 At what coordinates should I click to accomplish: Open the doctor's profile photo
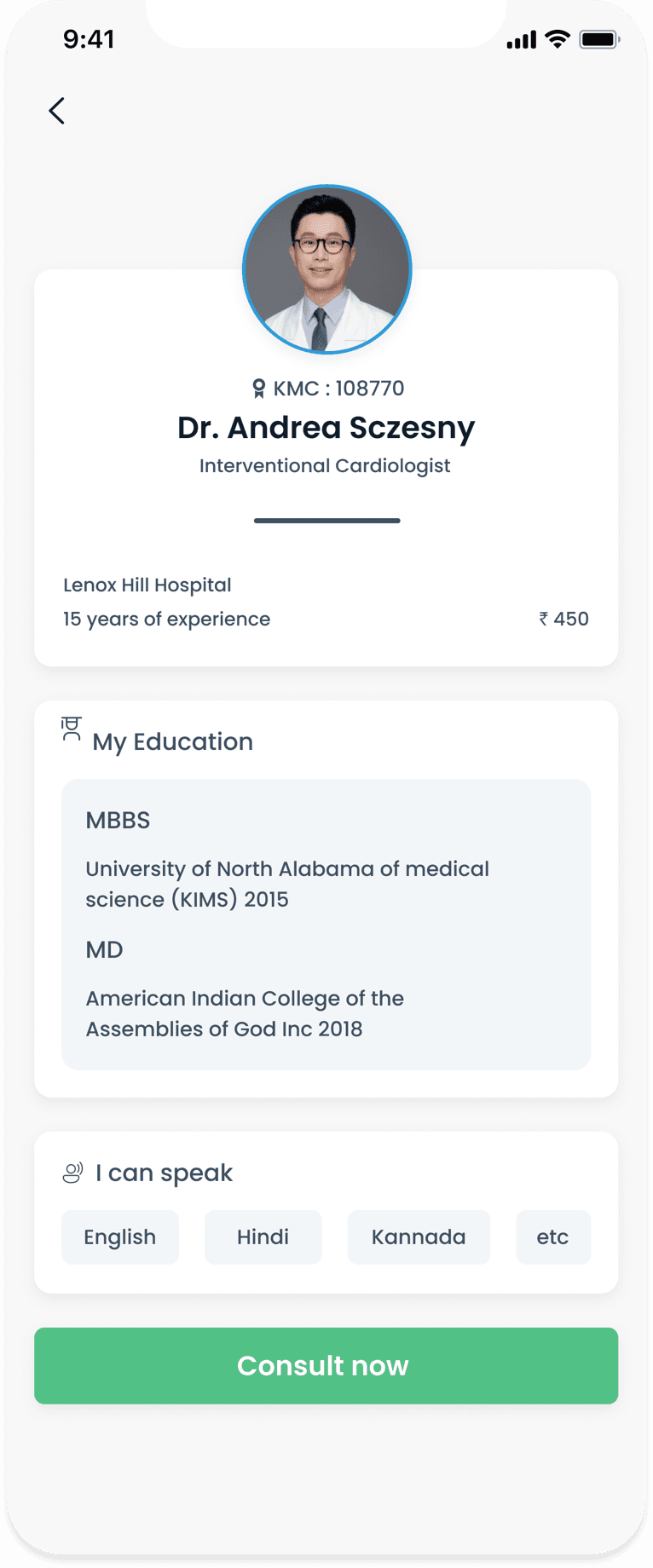tap(326, 269)
